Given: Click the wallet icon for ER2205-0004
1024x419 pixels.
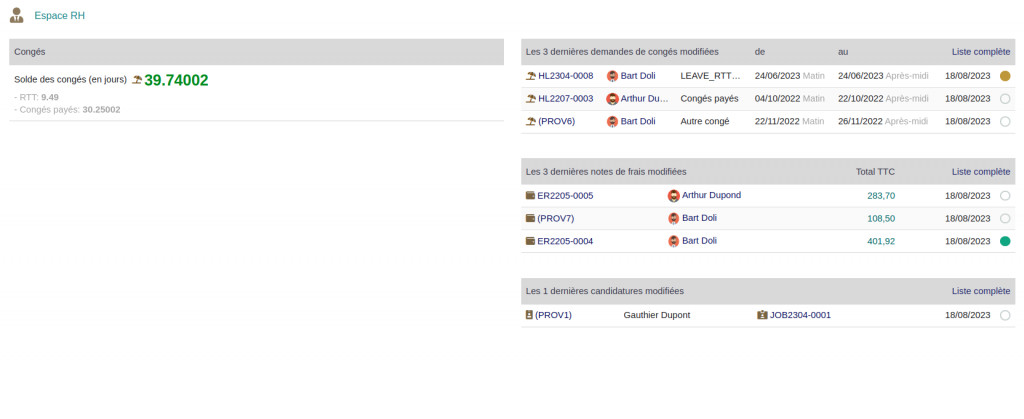Looking at the screenshot, I should pos(530,241).
